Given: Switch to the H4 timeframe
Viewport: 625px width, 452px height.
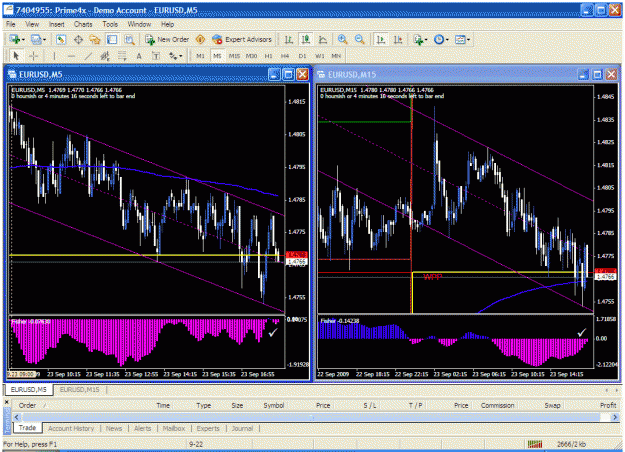Looking at the screenshot, I should 285,56.
